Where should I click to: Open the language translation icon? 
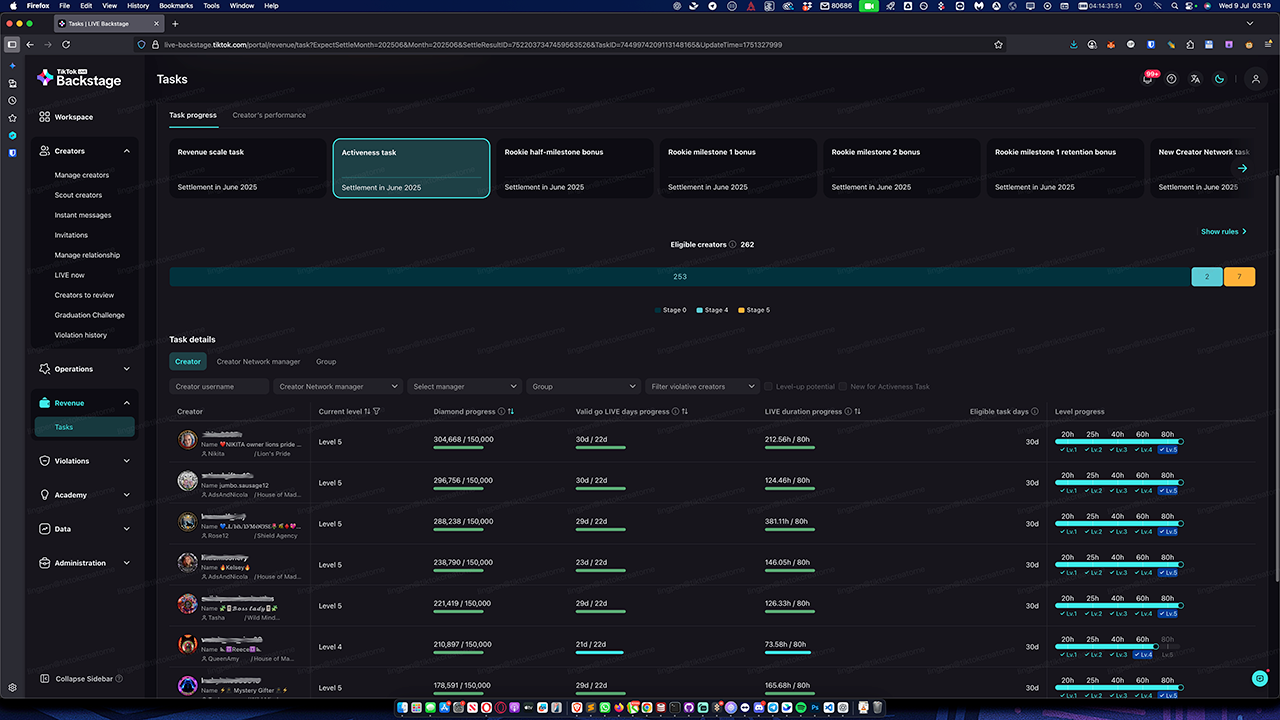[x=1195, y=80]
